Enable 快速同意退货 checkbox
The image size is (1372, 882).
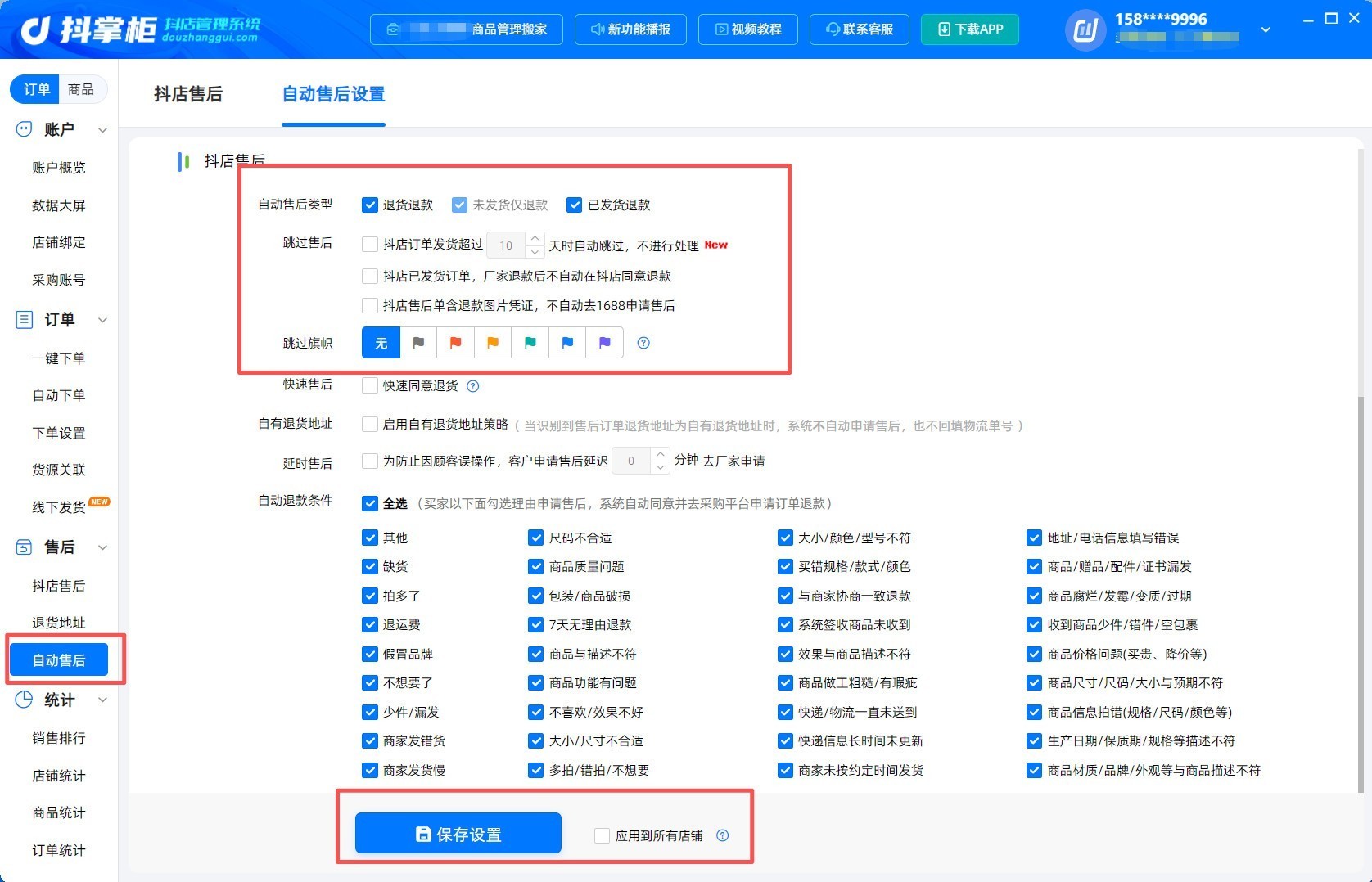coord(370,385)
